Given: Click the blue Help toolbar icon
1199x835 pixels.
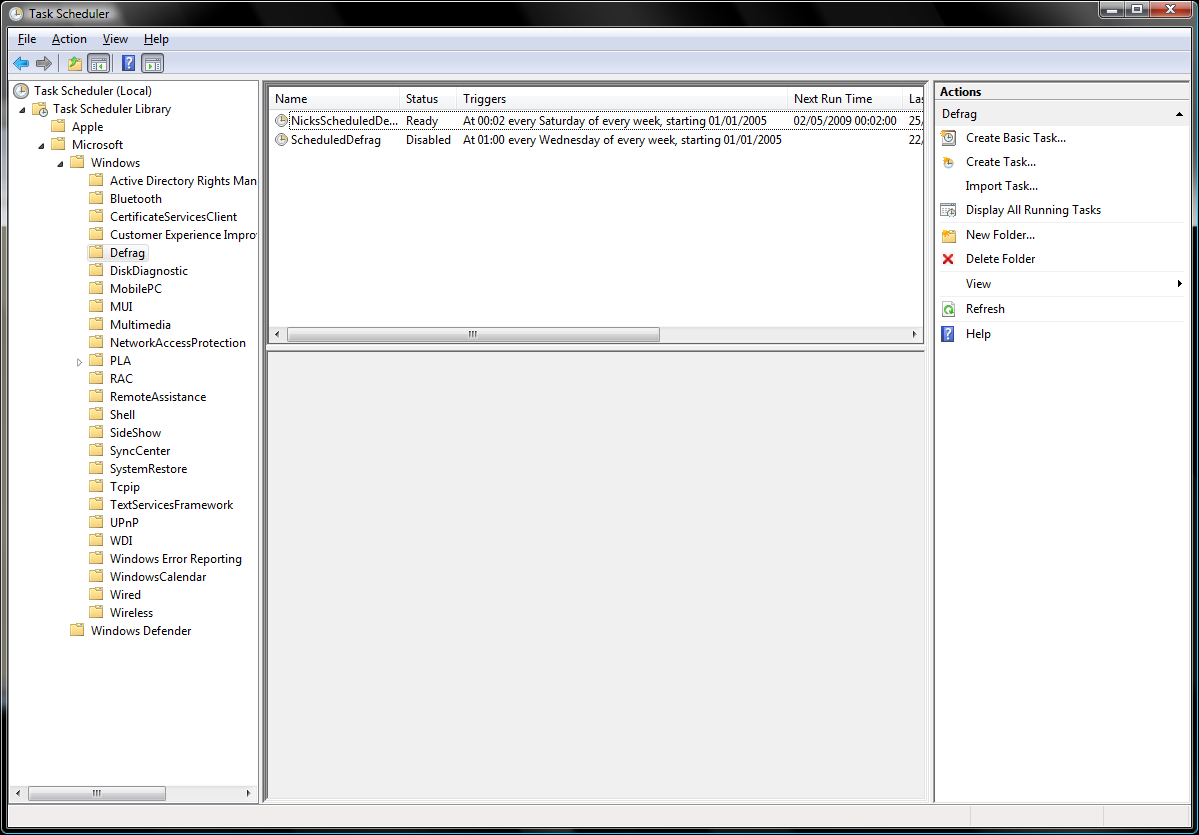Looking at the screenshot, I should tap(128, 63).
